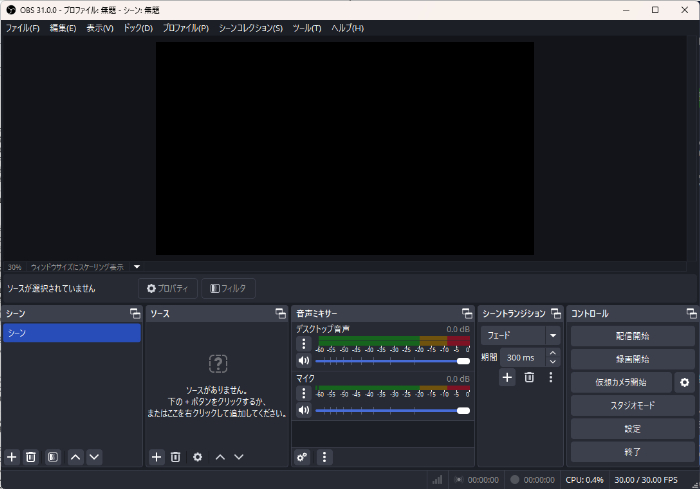
Task: Open advanced audio properties gears icon
Action: pyautogui.click(x=302, y=457)
